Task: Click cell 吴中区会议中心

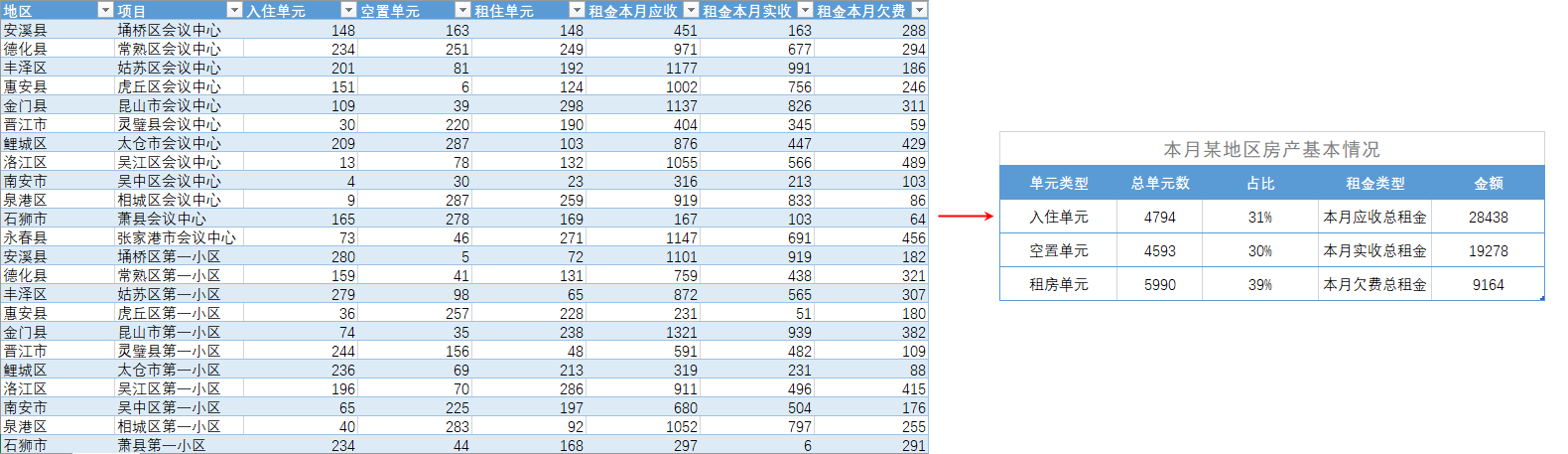Action: [179, 181]
